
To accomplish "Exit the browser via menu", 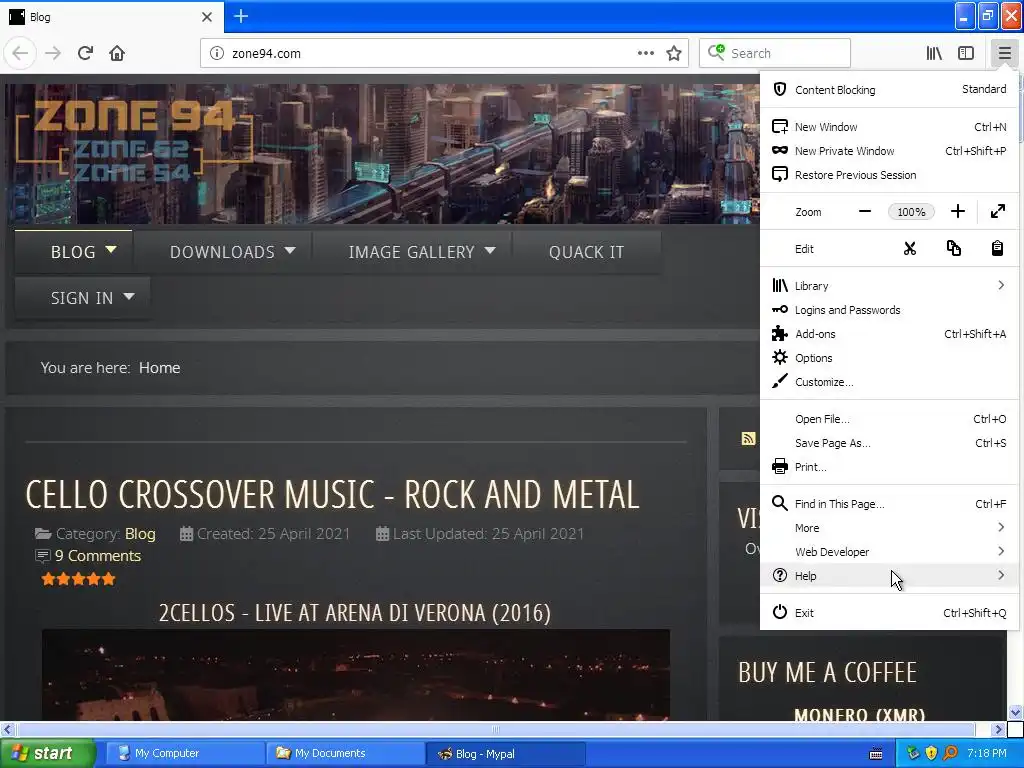I will (x=889, y=613).
